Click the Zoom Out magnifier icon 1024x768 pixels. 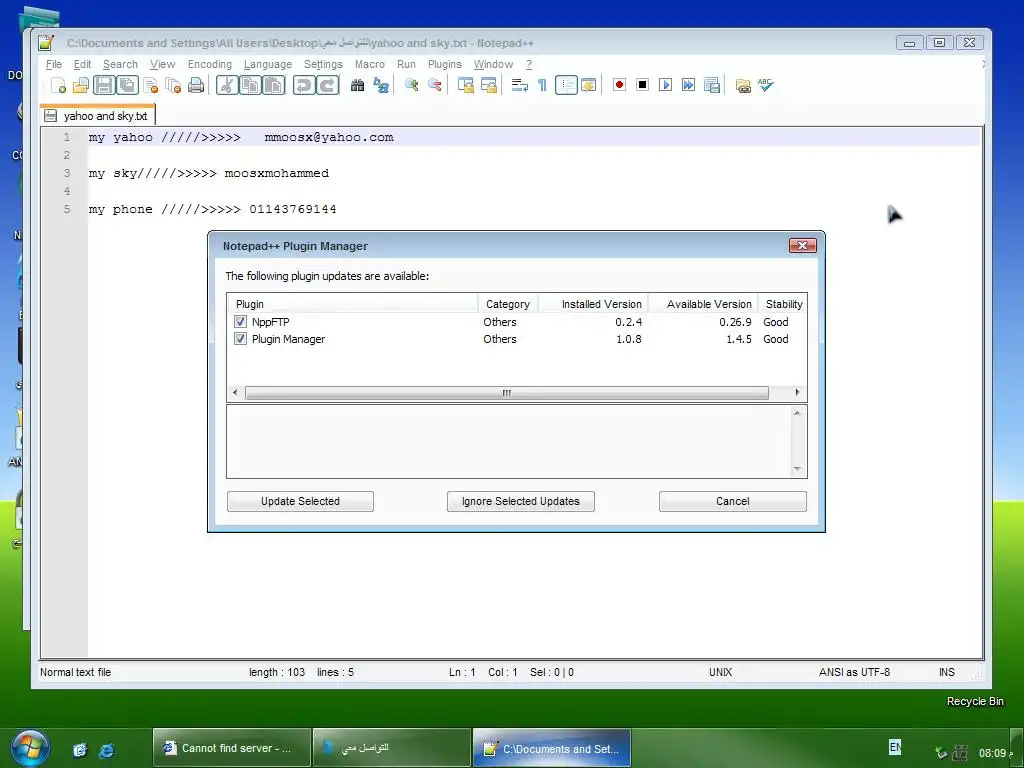(434, 86)
